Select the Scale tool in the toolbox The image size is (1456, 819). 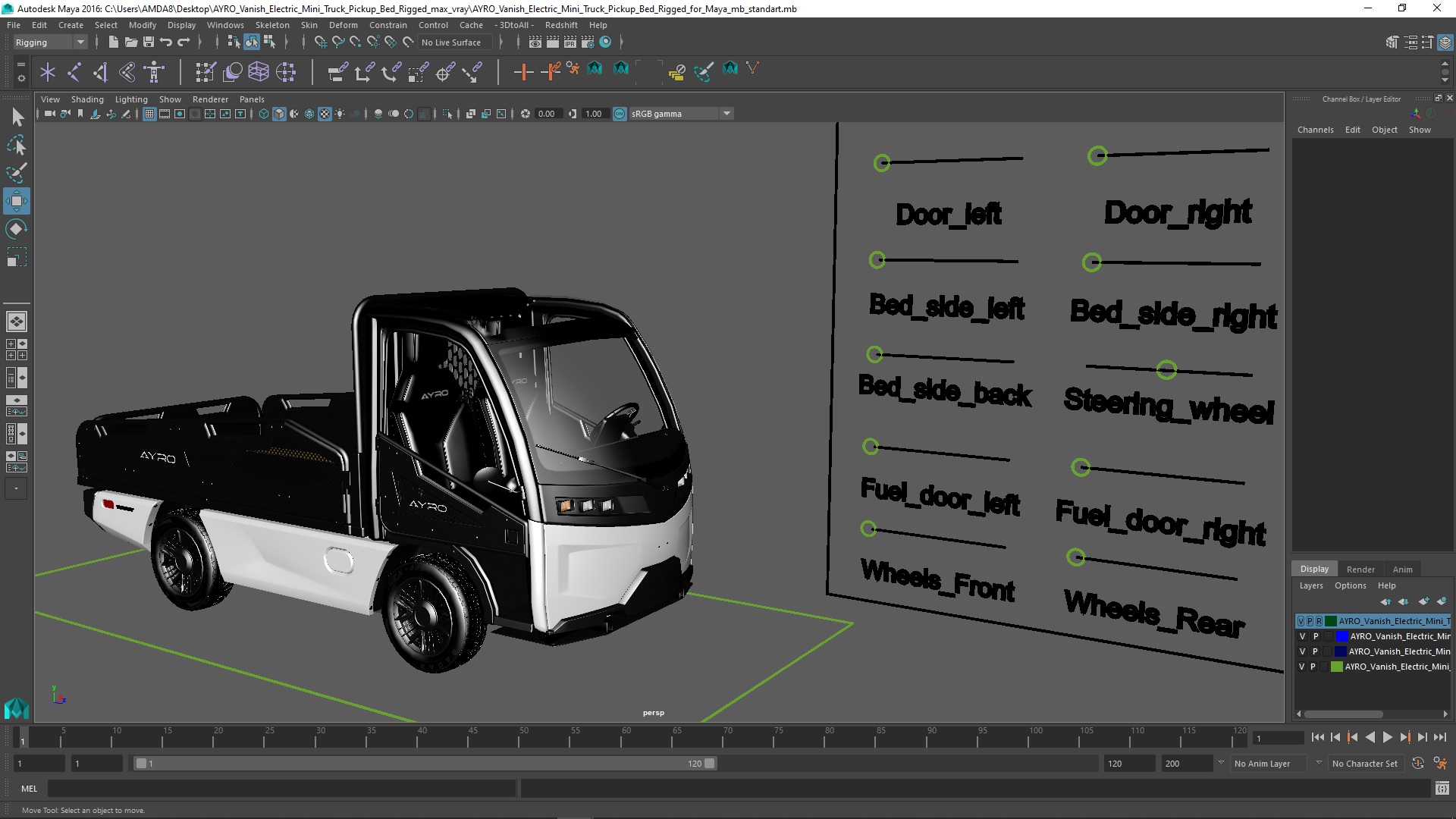(16, 257)
